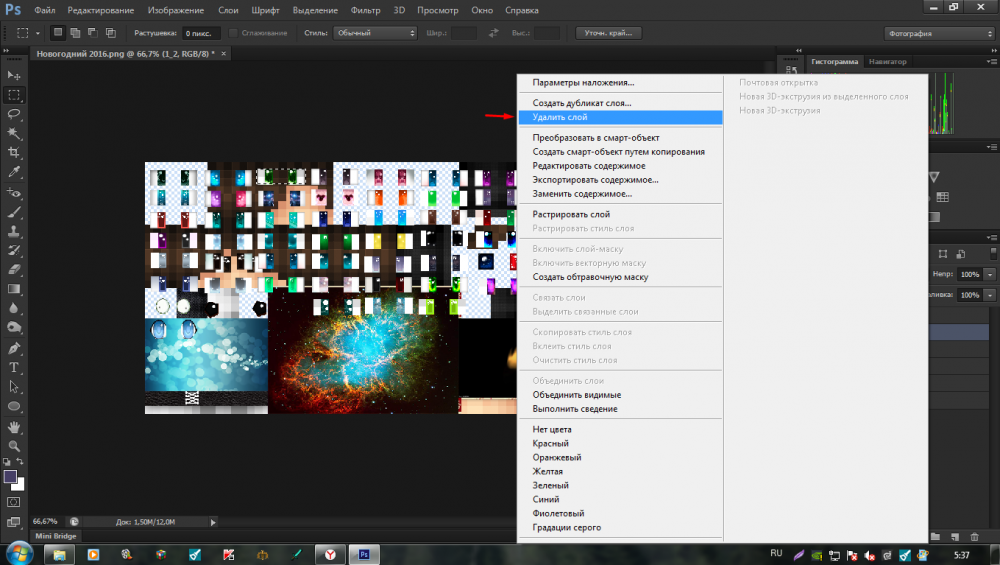The image size is (1000, 565).
Task: Select the Horizontal Type tool
Action: pos(14,368)
